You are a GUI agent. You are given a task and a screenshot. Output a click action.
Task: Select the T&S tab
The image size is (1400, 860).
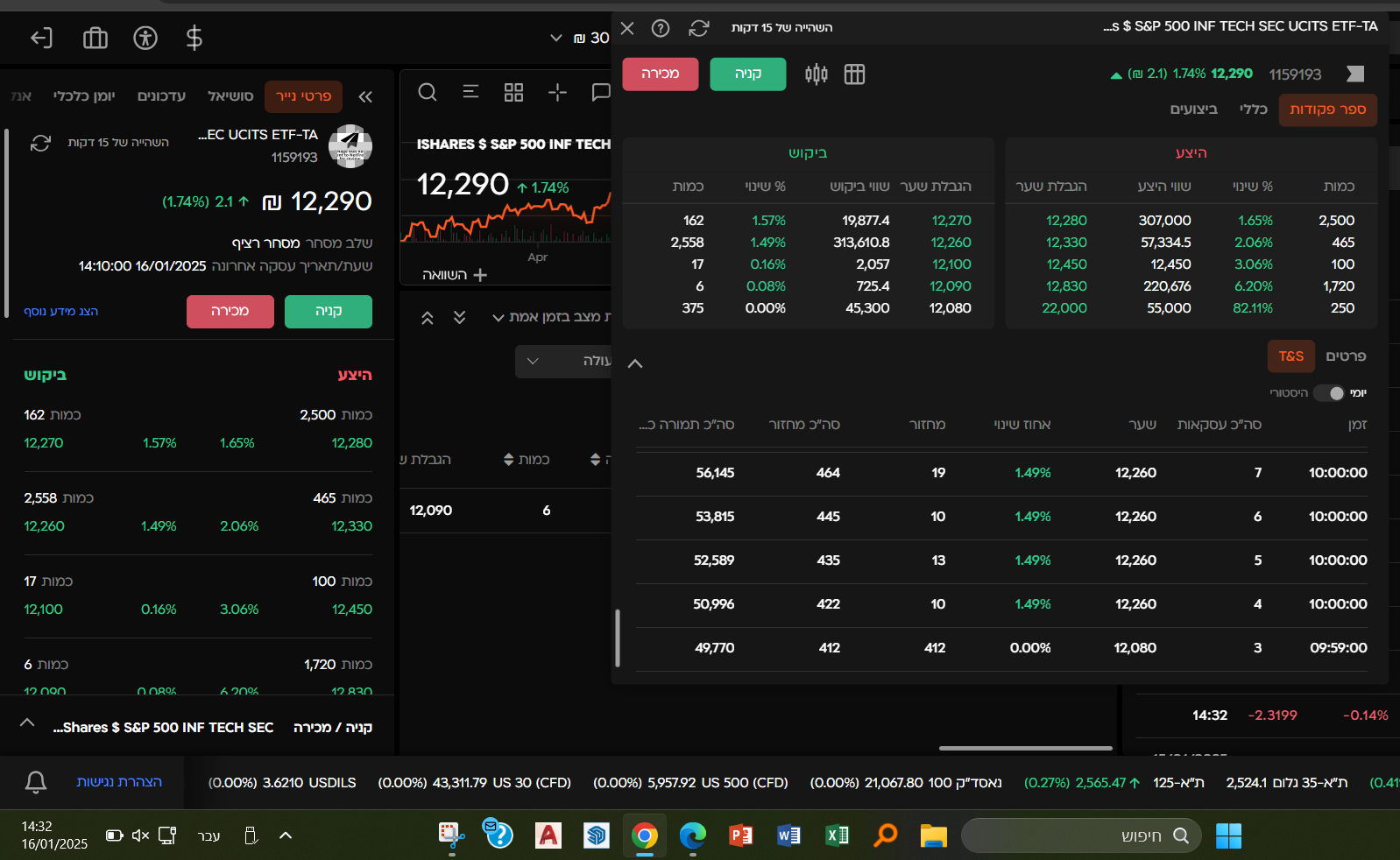(x=1291, y=356)
